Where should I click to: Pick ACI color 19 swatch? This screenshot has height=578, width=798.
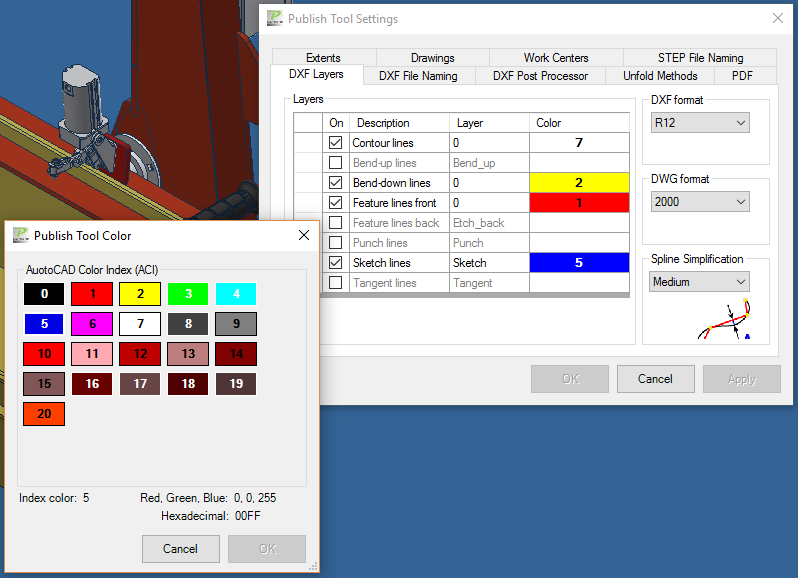click(236, 384)
